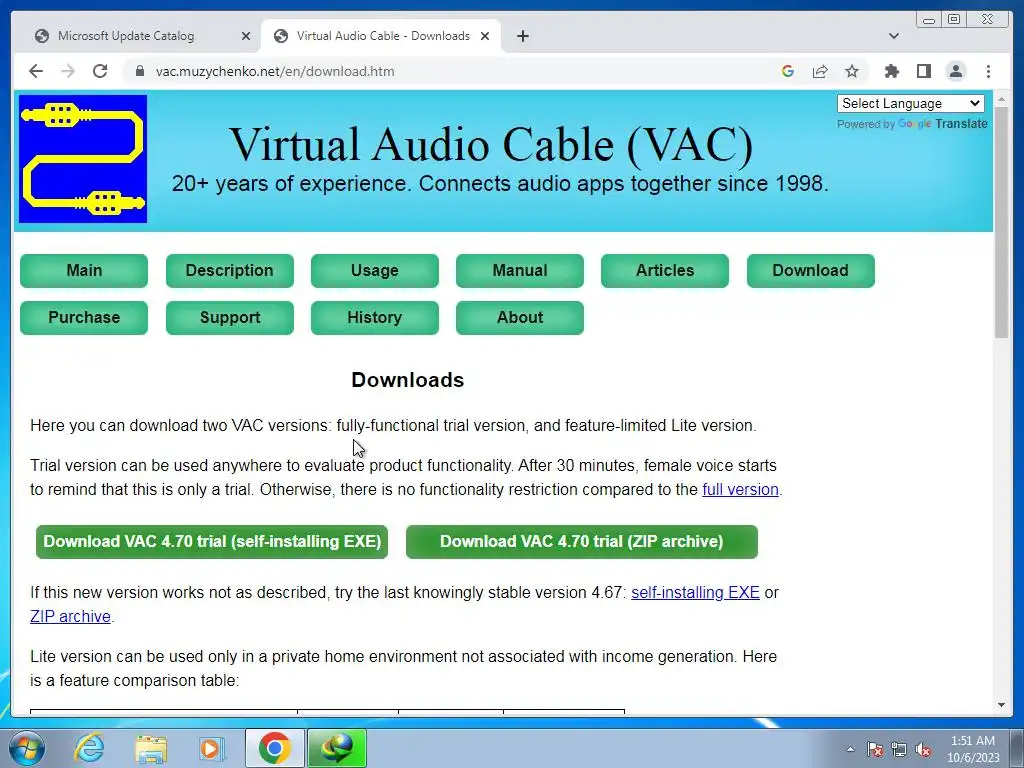Open Windows Media Player from taskbar
The image size is (1024, 768).
tap(212, 748)
